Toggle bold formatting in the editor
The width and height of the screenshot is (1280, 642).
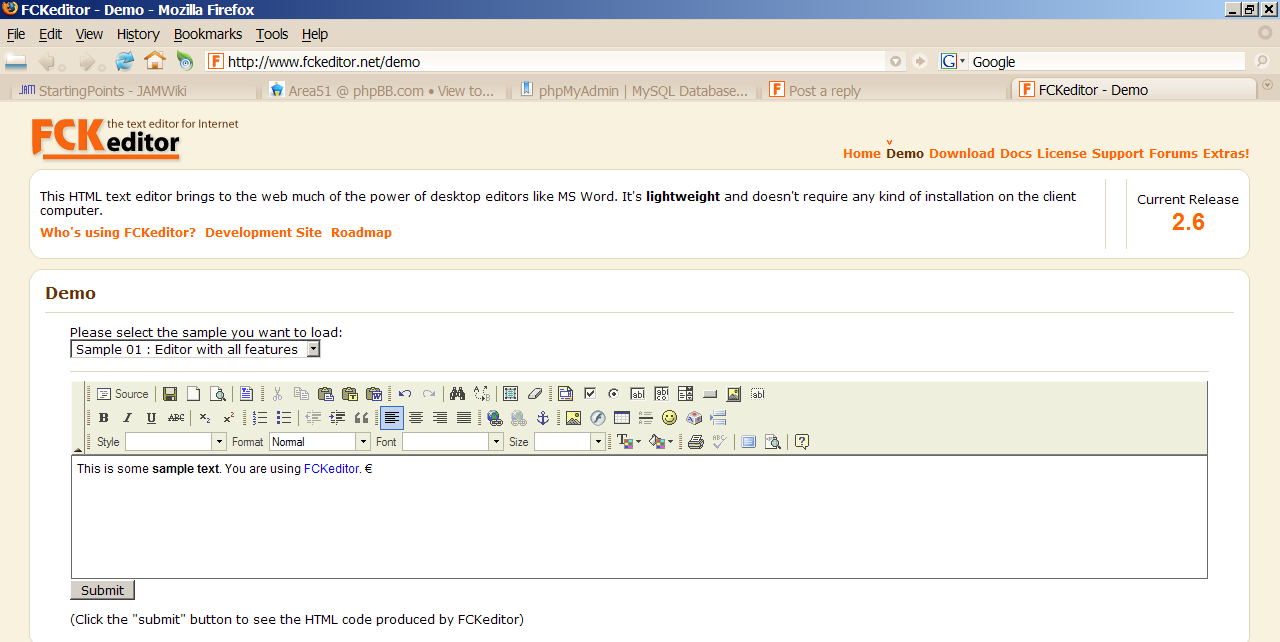(103, 418)
